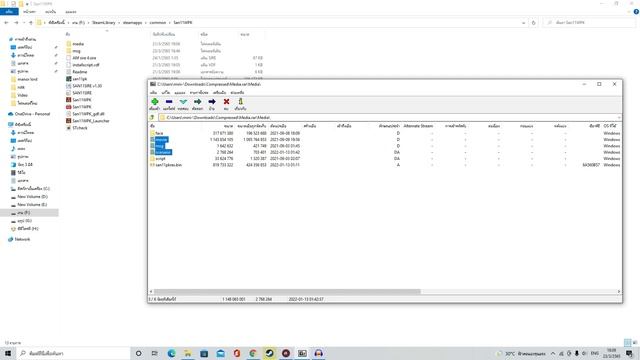Open the blue File tab in Explorer ribbon

tap(9, 12)
